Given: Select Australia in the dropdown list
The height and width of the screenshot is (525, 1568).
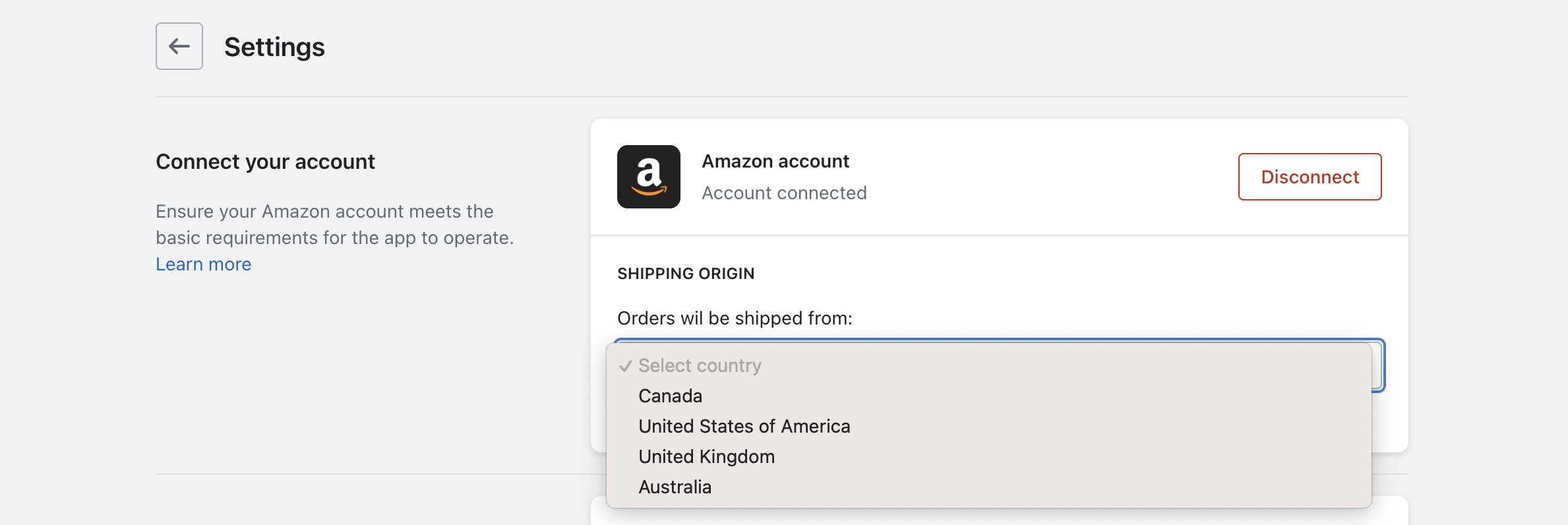Looking at the screenshot, I should tap(675, 487).
